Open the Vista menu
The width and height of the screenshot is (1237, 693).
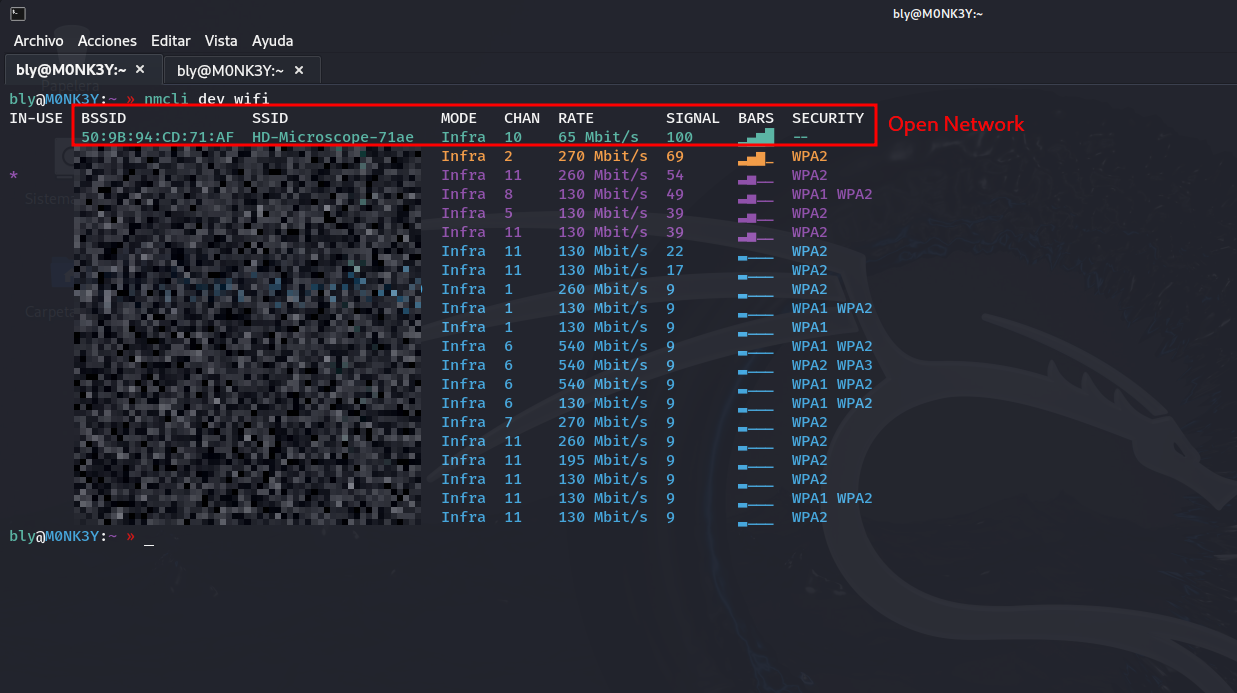tap(220, 41)
